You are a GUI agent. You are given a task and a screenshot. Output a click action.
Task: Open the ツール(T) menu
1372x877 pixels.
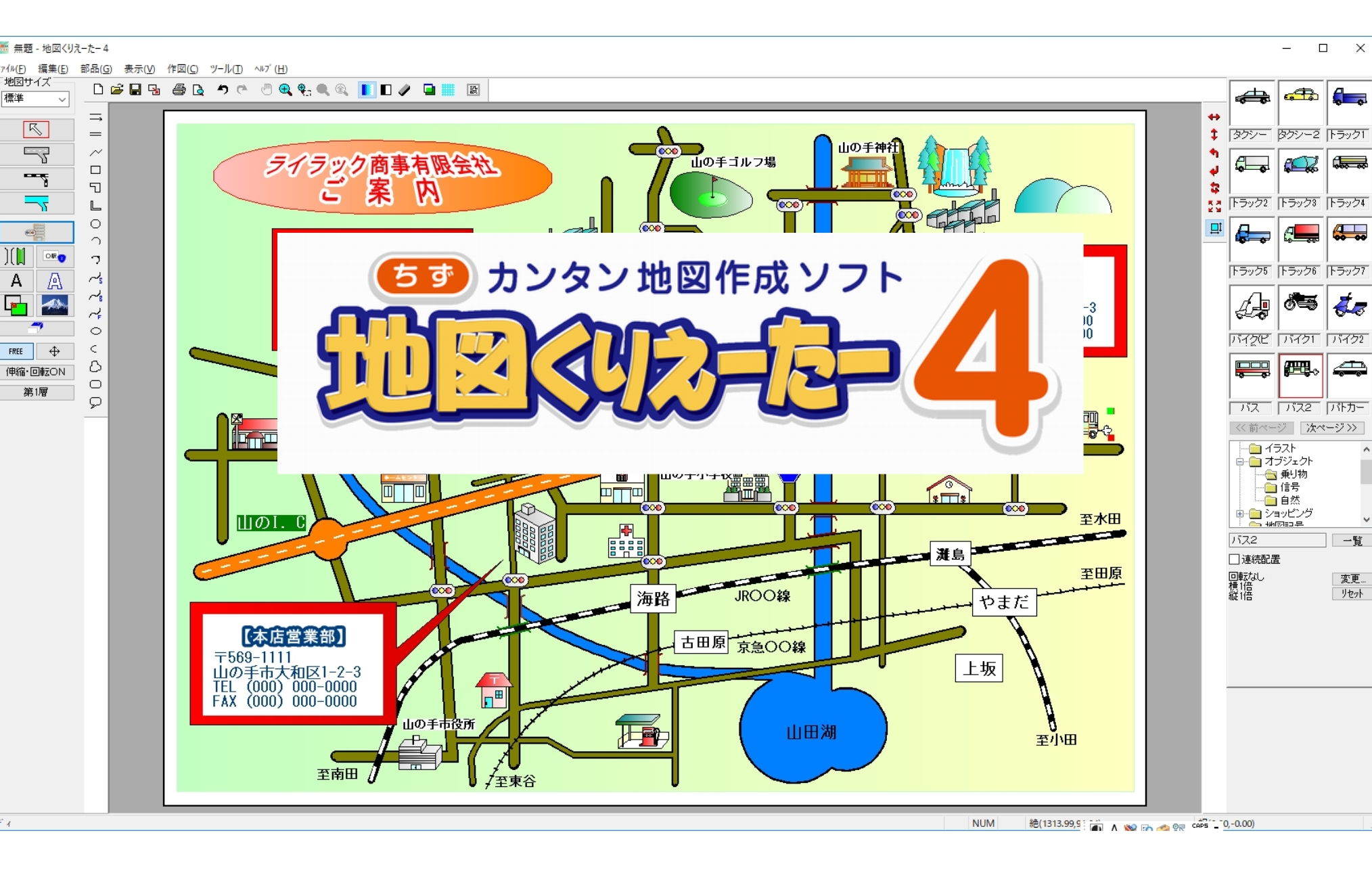[226, 69]
